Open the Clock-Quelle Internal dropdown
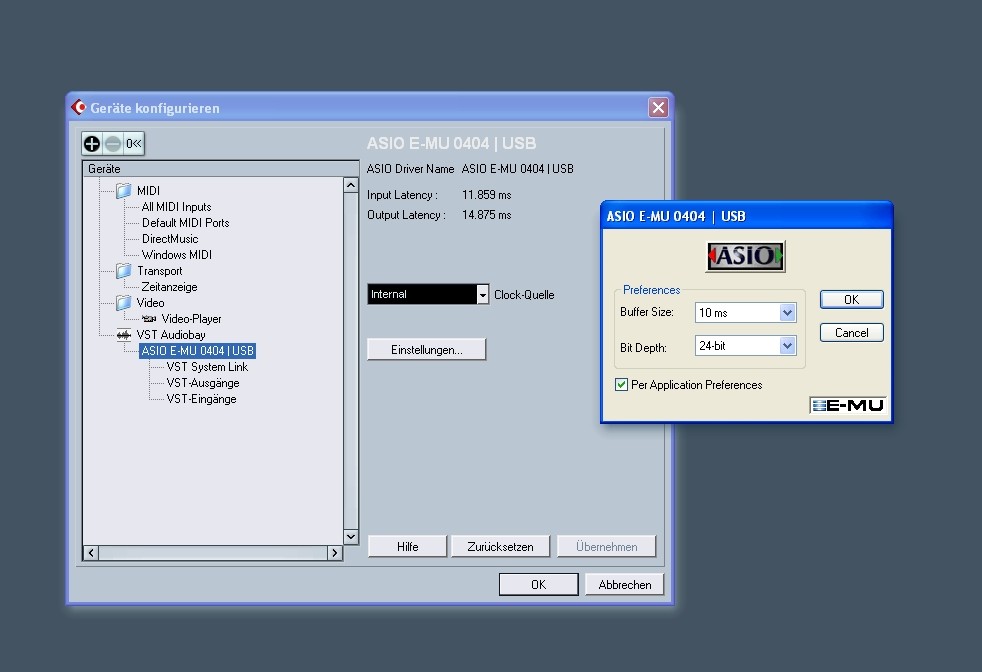This screenshot has width=982, height=672. click(482, 294)
